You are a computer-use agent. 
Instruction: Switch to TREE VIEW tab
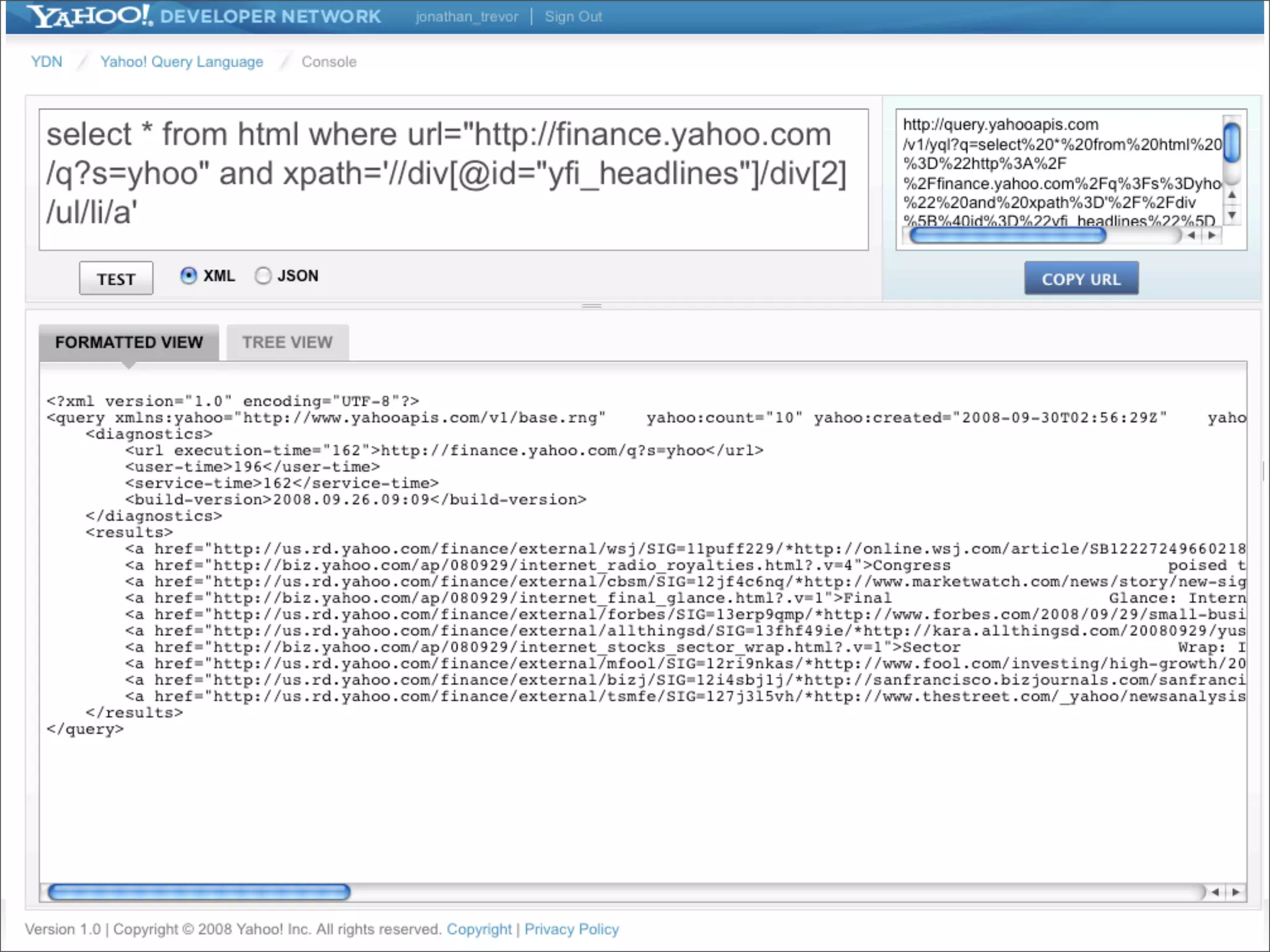coord(287,342)
